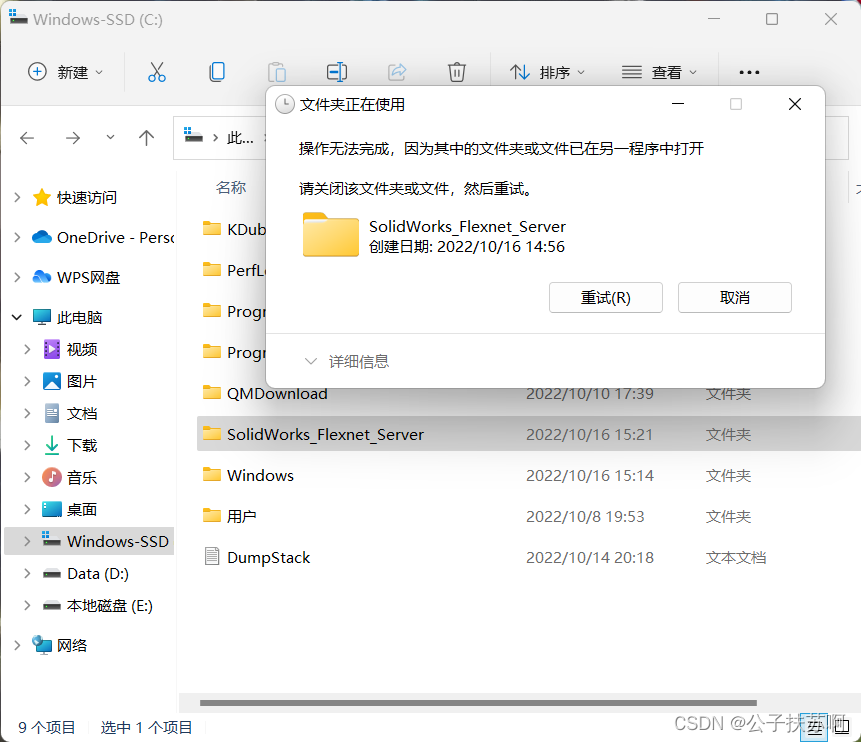Click the Cut scissors icon
Viewport: 861px width, 742px height.
pos(156,72)
